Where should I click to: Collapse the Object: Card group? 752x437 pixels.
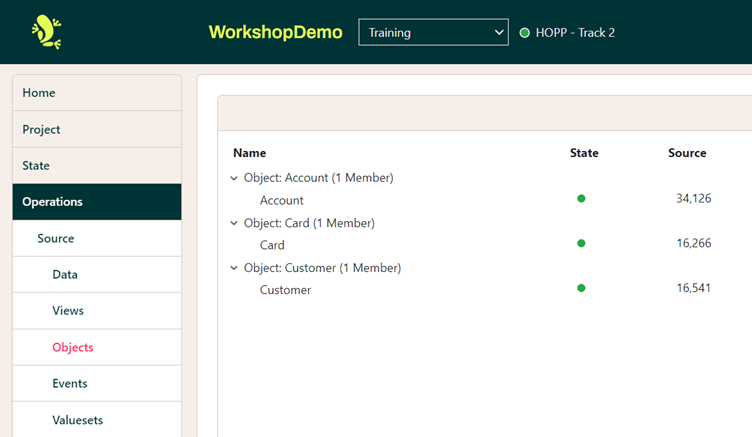click(235, 223)
